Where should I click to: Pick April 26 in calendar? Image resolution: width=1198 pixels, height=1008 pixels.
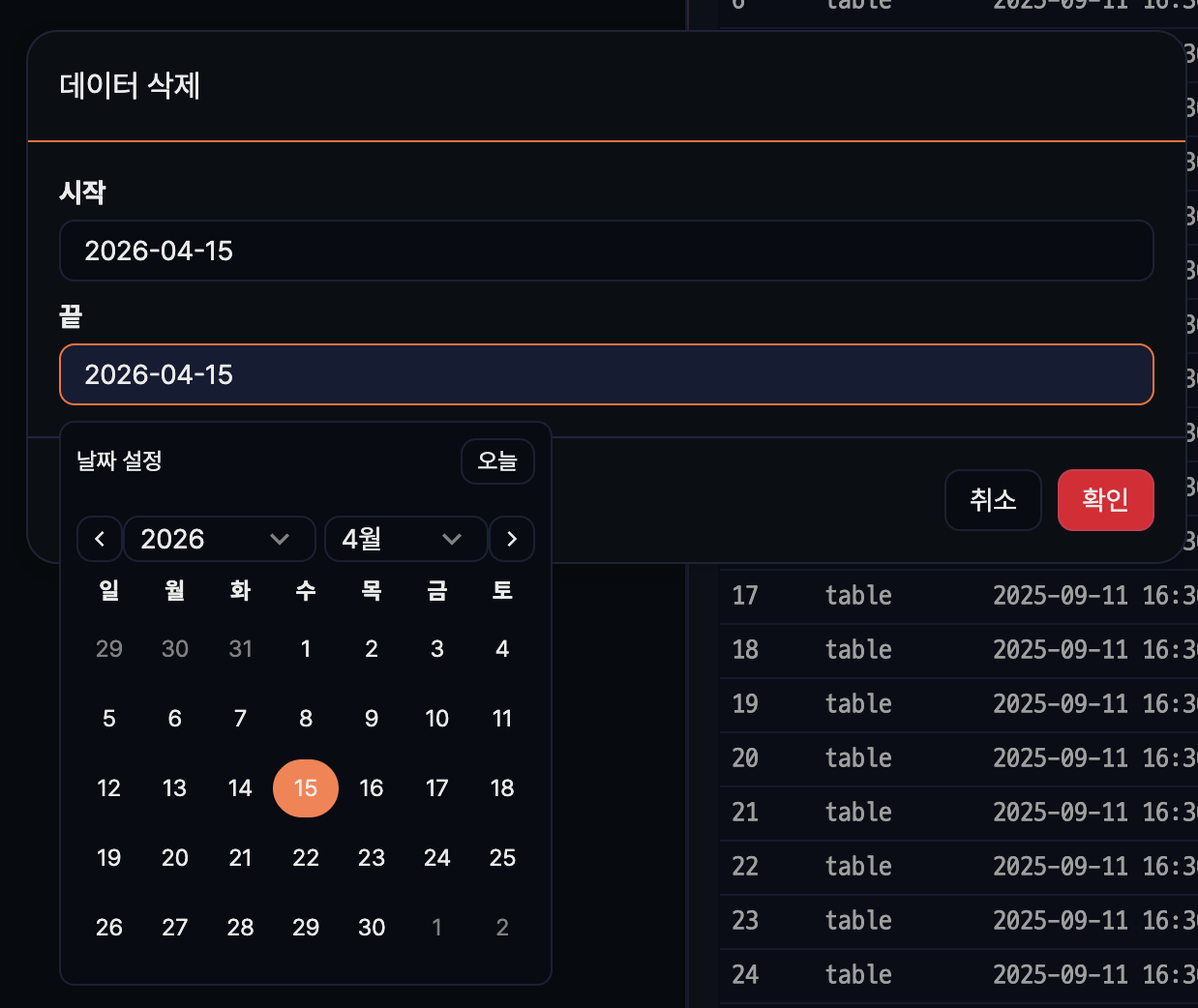(x=109, y=928)
